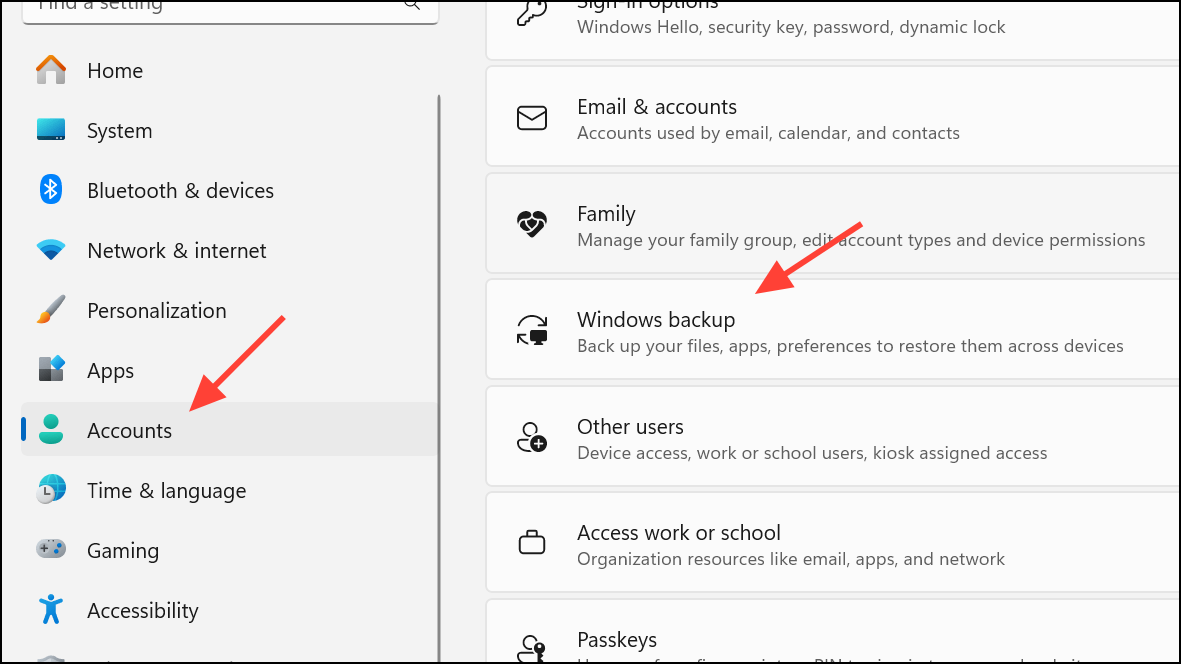Select Apps in the sidebar
1181x664 pixels.
230,370
